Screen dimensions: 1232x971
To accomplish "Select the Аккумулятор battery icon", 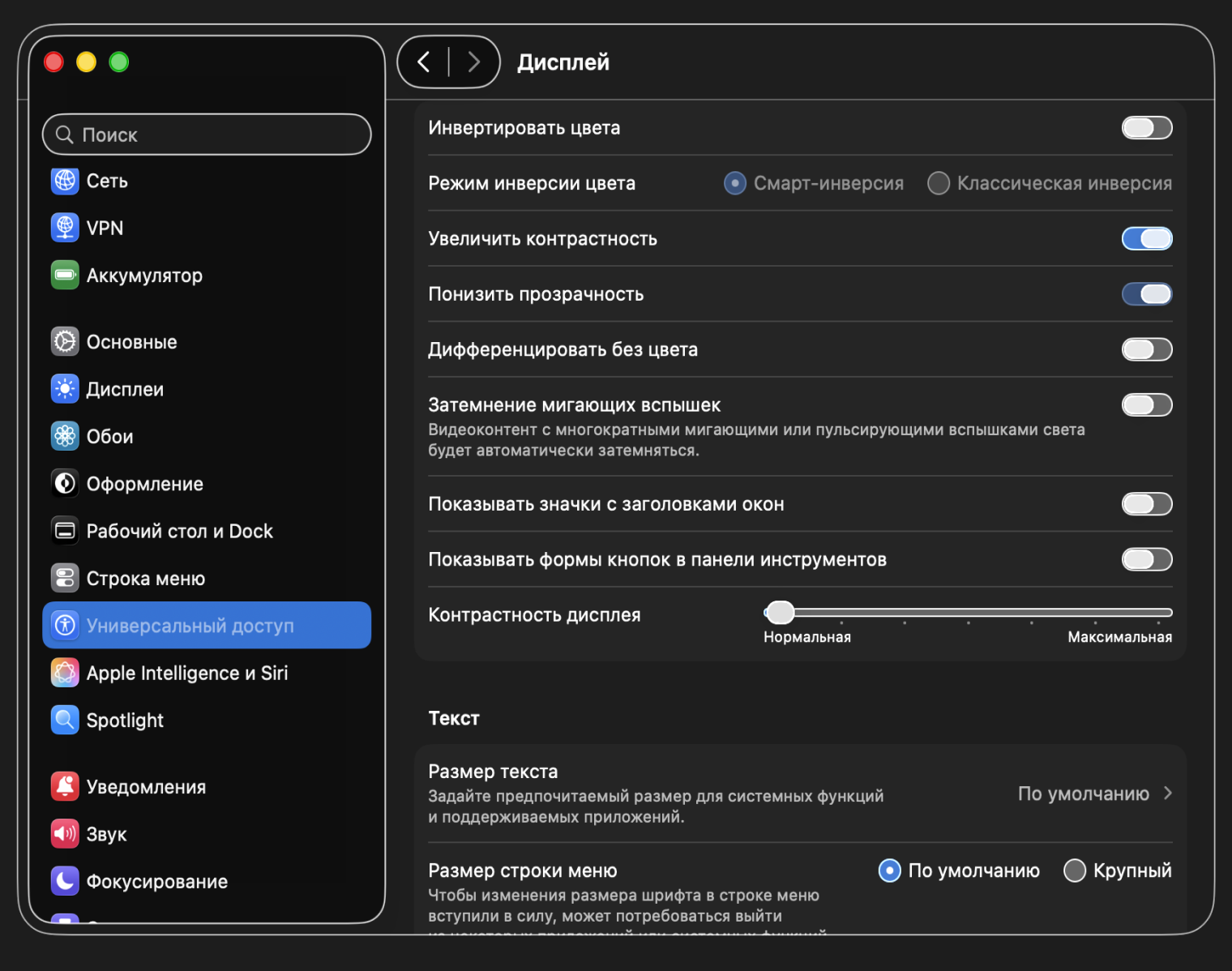I will tap(65, 275).
